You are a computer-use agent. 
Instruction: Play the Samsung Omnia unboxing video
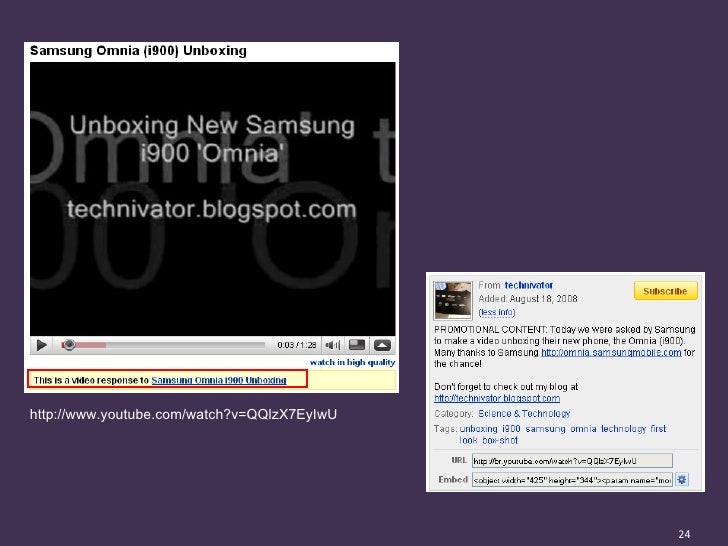[x=42, y=345]
